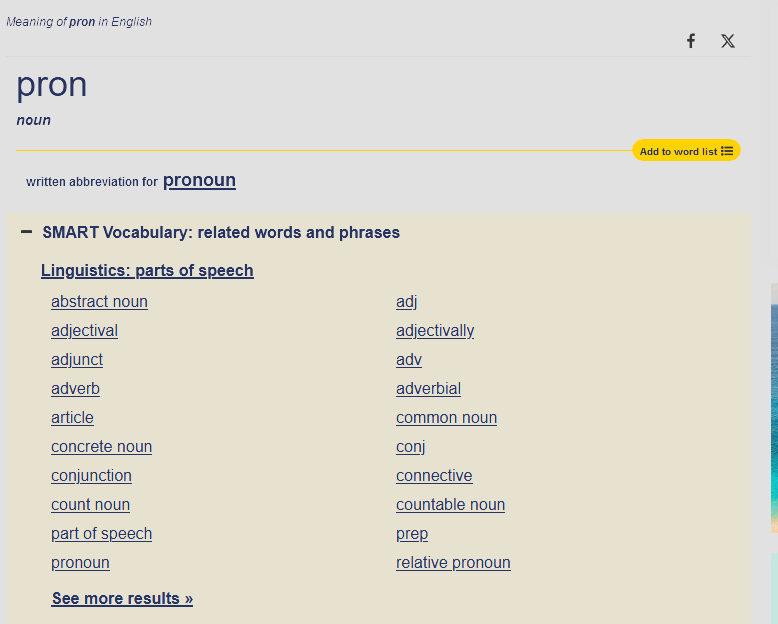Open the conjunction entry

coord(91,476)
